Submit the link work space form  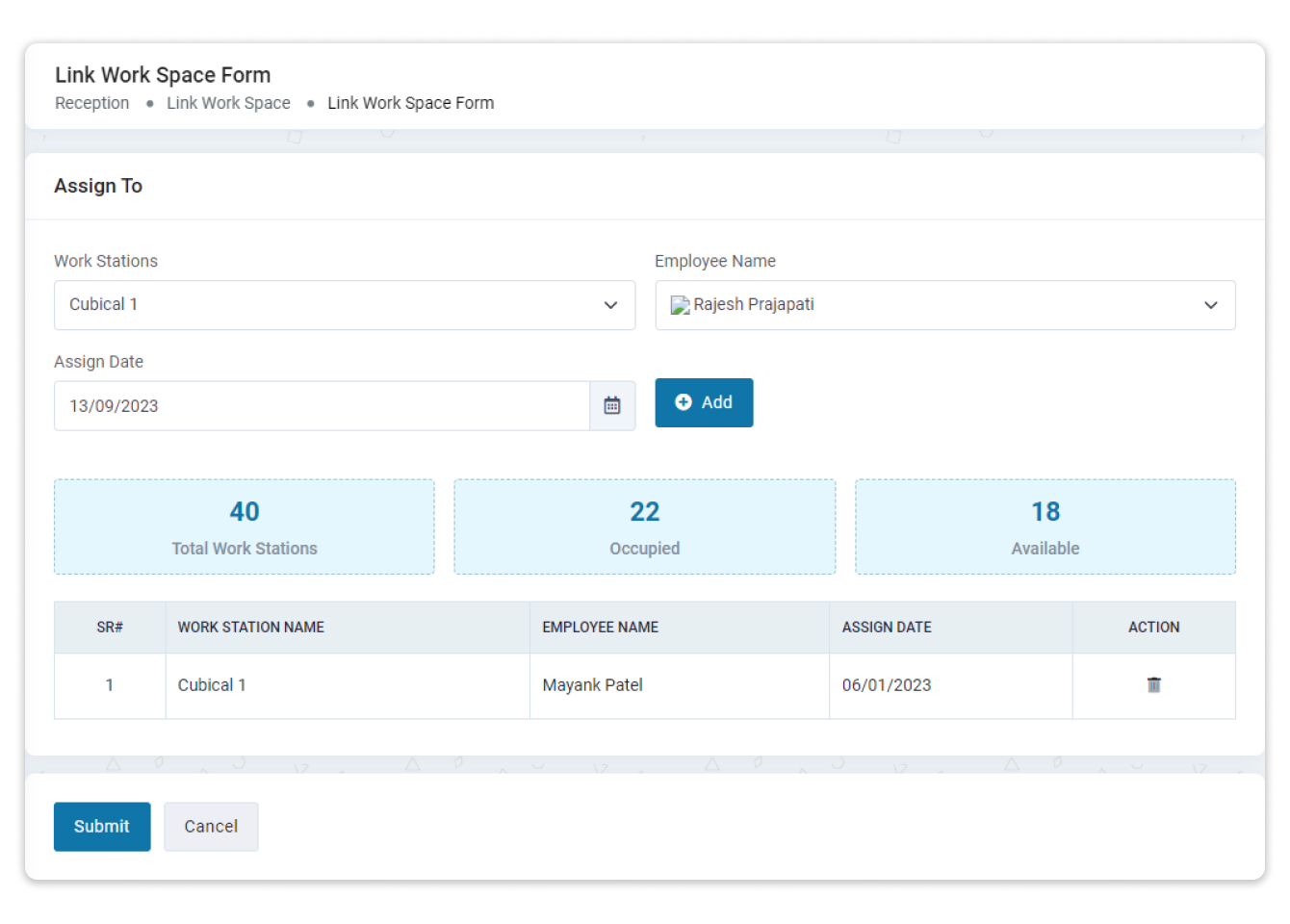click(102, 827)
